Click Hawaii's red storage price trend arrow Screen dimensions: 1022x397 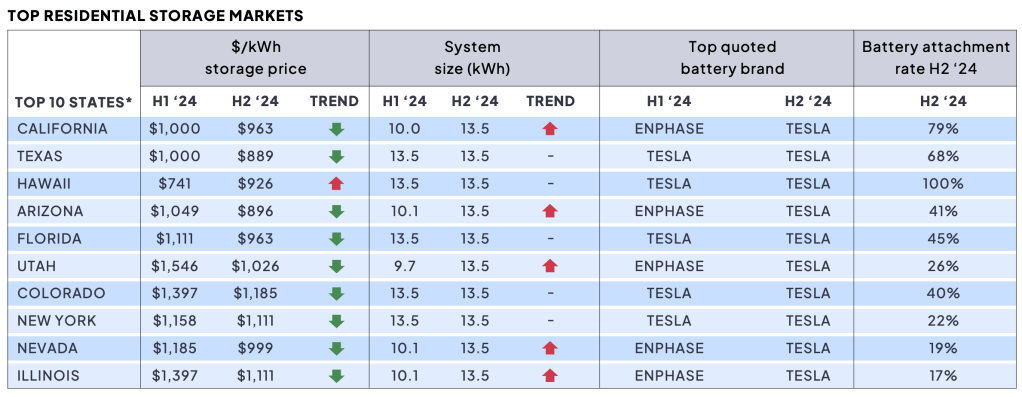pos(336,184)
